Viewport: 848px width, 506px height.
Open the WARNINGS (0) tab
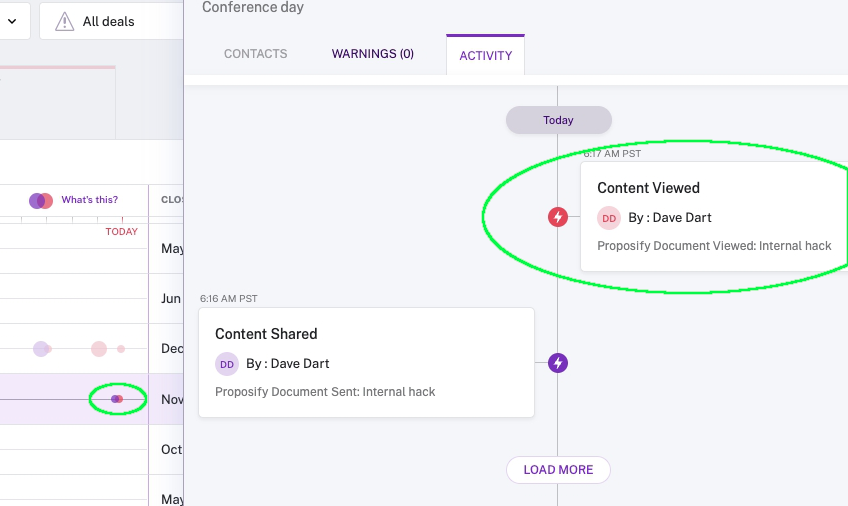[373, 54]
